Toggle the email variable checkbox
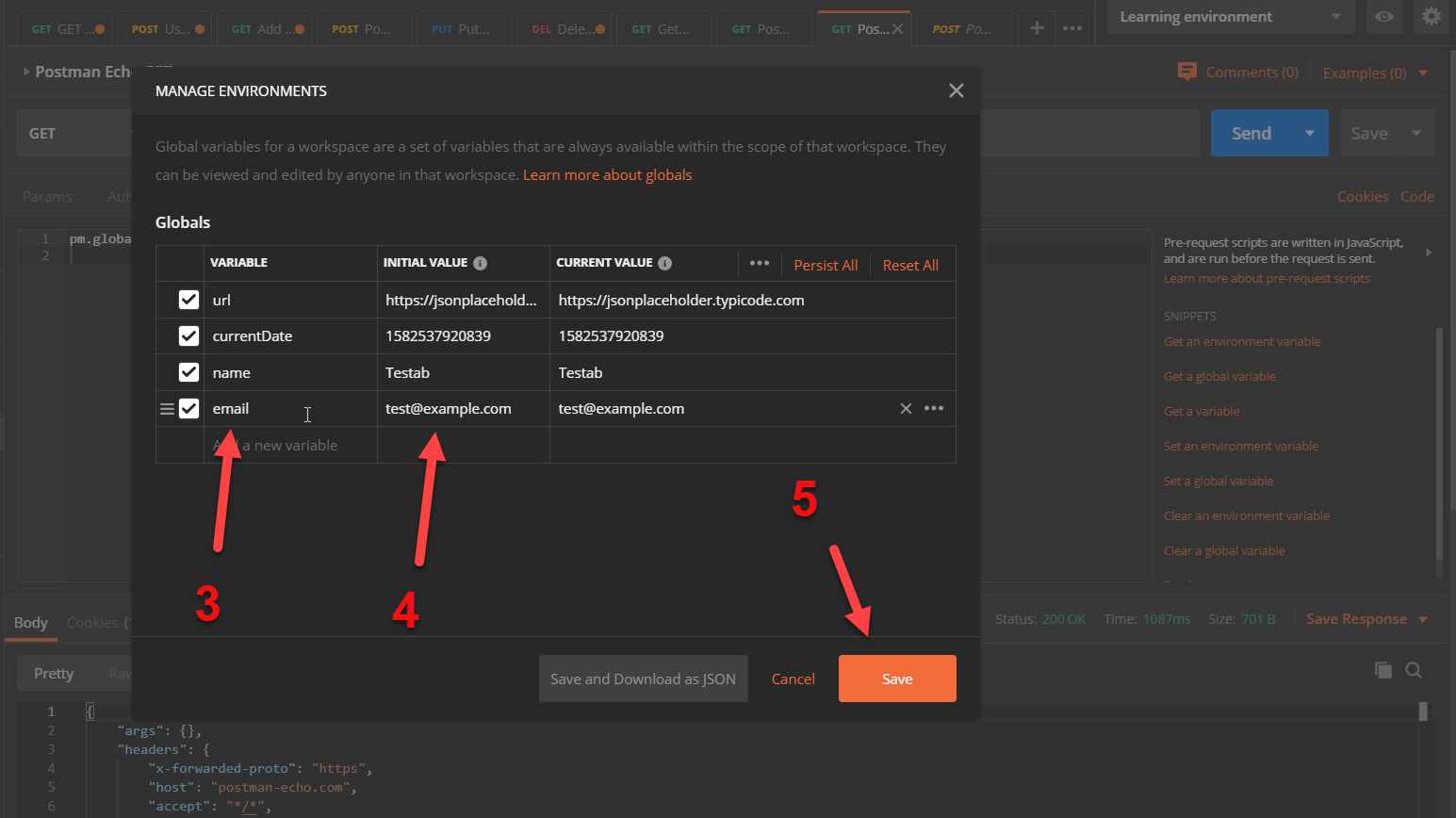Viewport: 1456px width, 818px height. pos(188,408)
